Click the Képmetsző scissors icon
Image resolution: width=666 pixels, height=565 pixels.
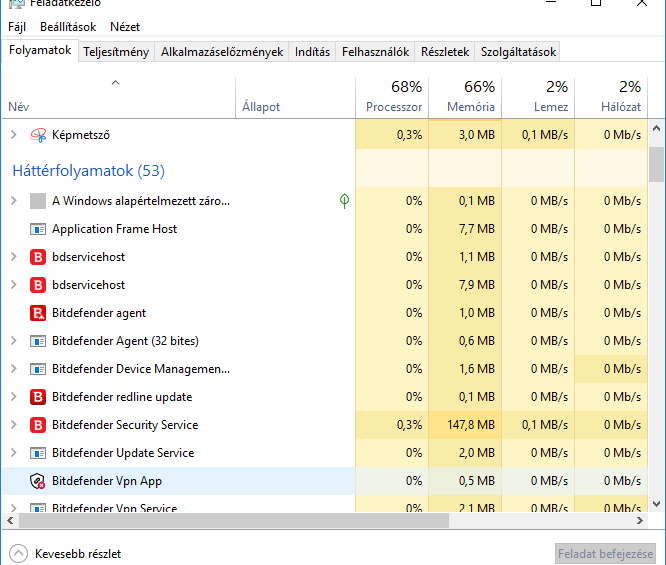click(38, 135)
